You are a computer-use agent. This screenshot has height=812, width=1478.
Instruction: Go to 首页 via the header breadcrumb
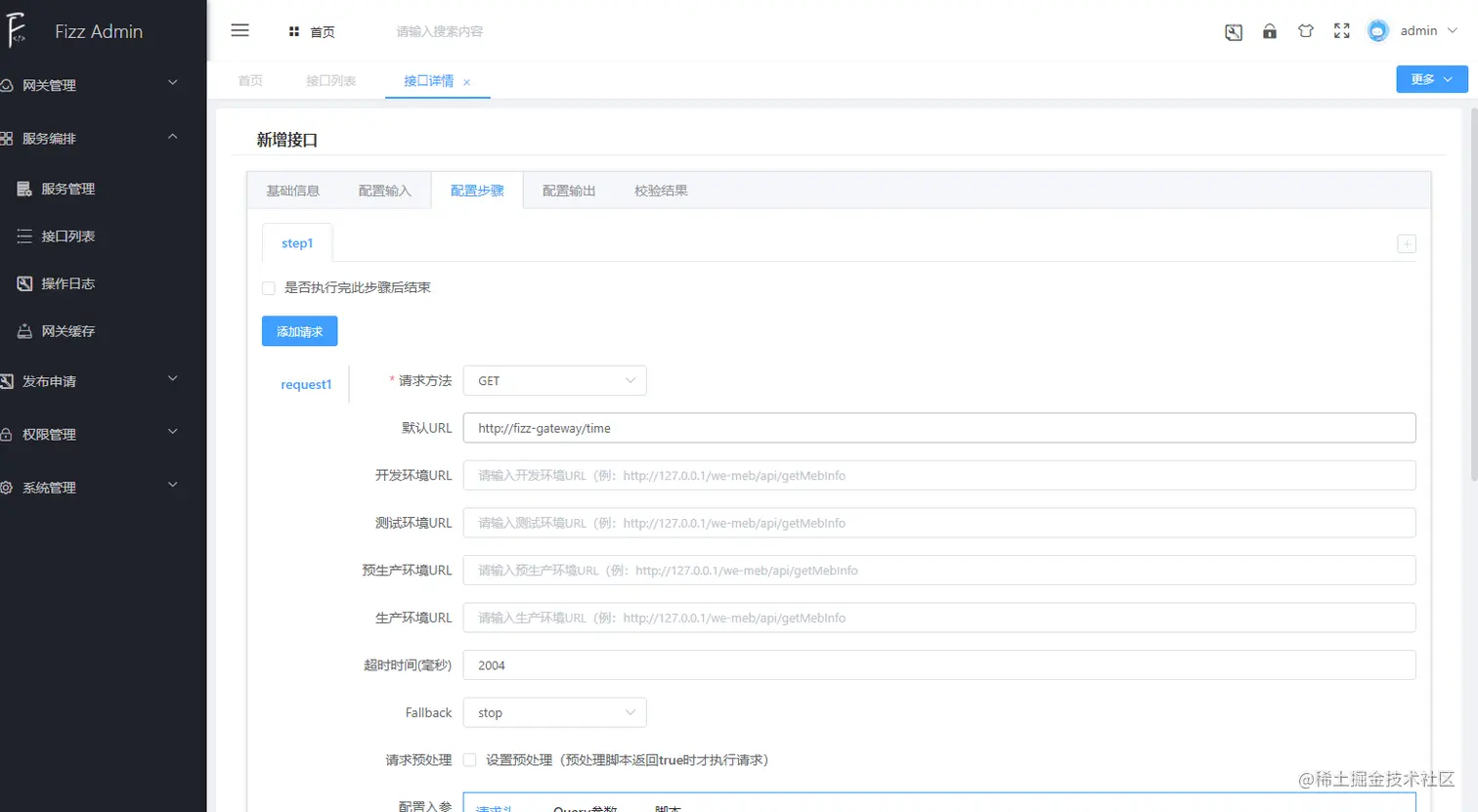(x=323, y=32)
